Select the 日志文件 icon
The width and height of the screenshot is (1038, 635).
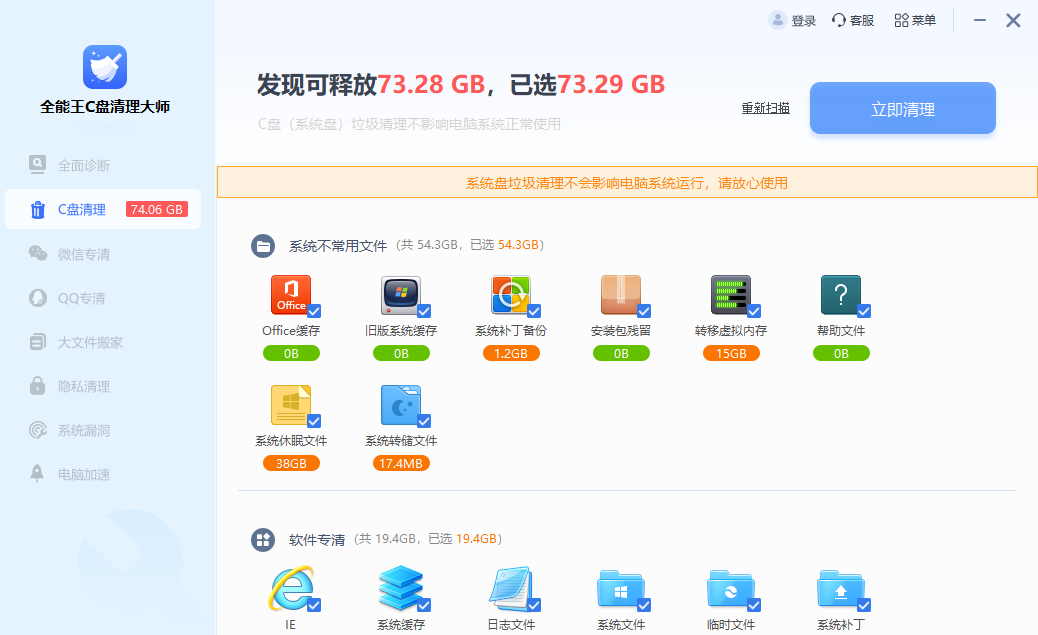pos(511,595)
